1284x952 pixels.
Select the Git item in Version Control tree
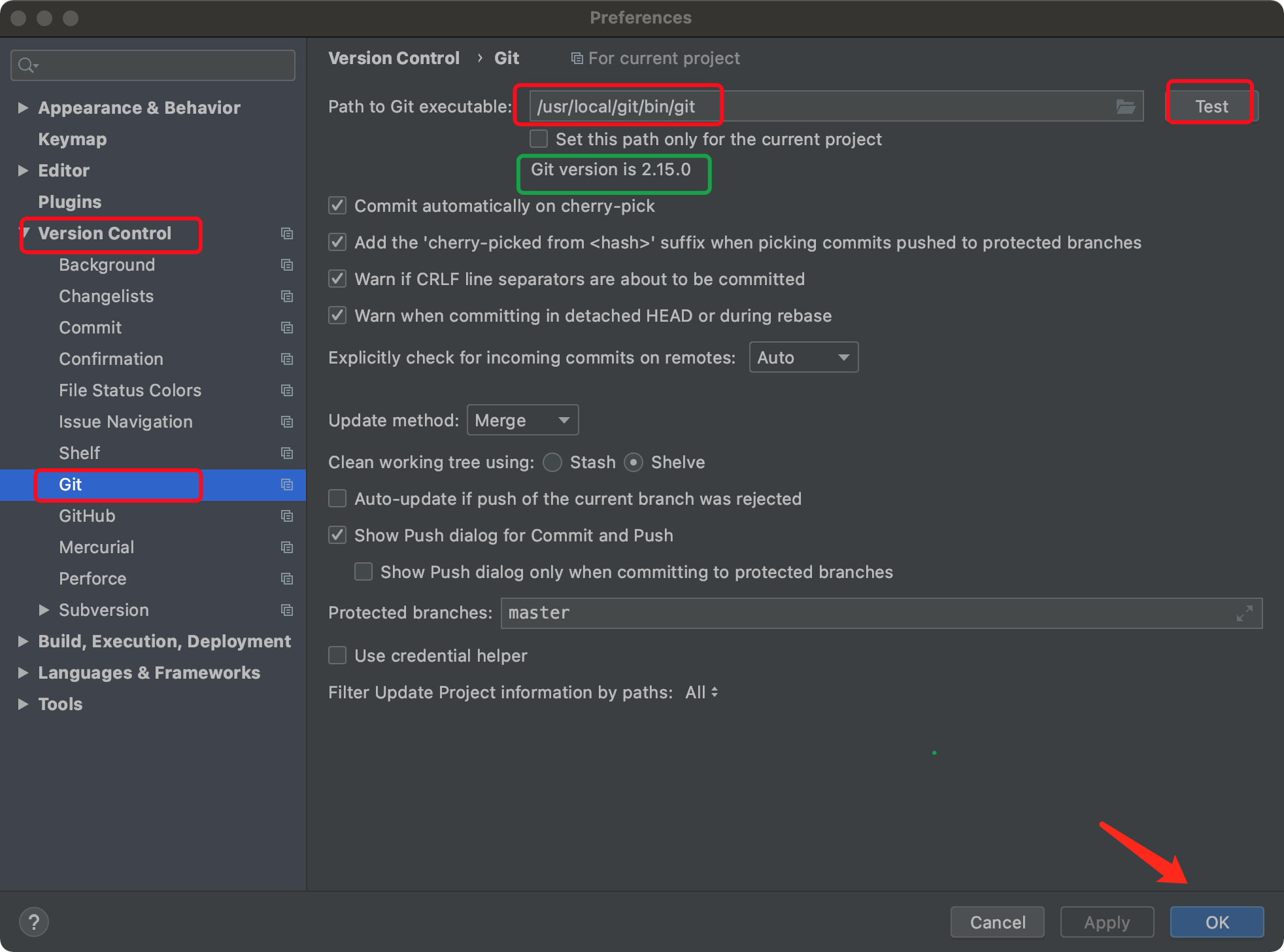pos(153,484)
